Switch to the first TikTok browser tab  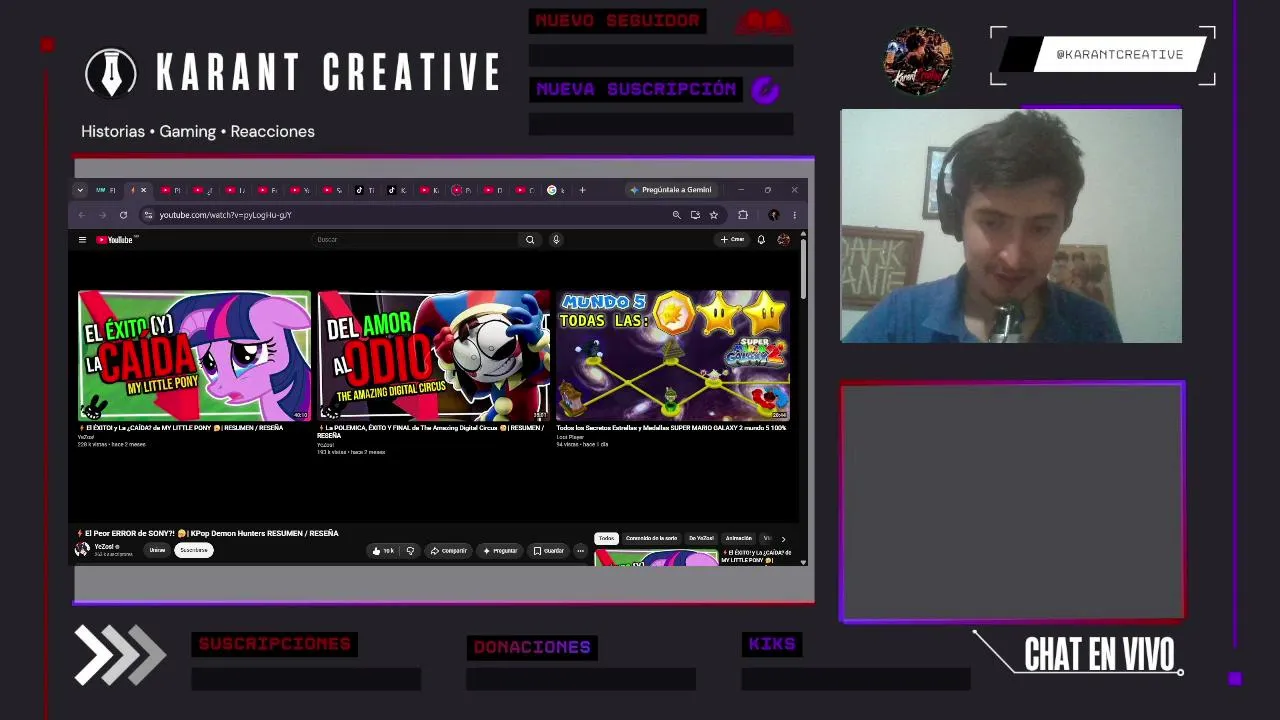364,190
